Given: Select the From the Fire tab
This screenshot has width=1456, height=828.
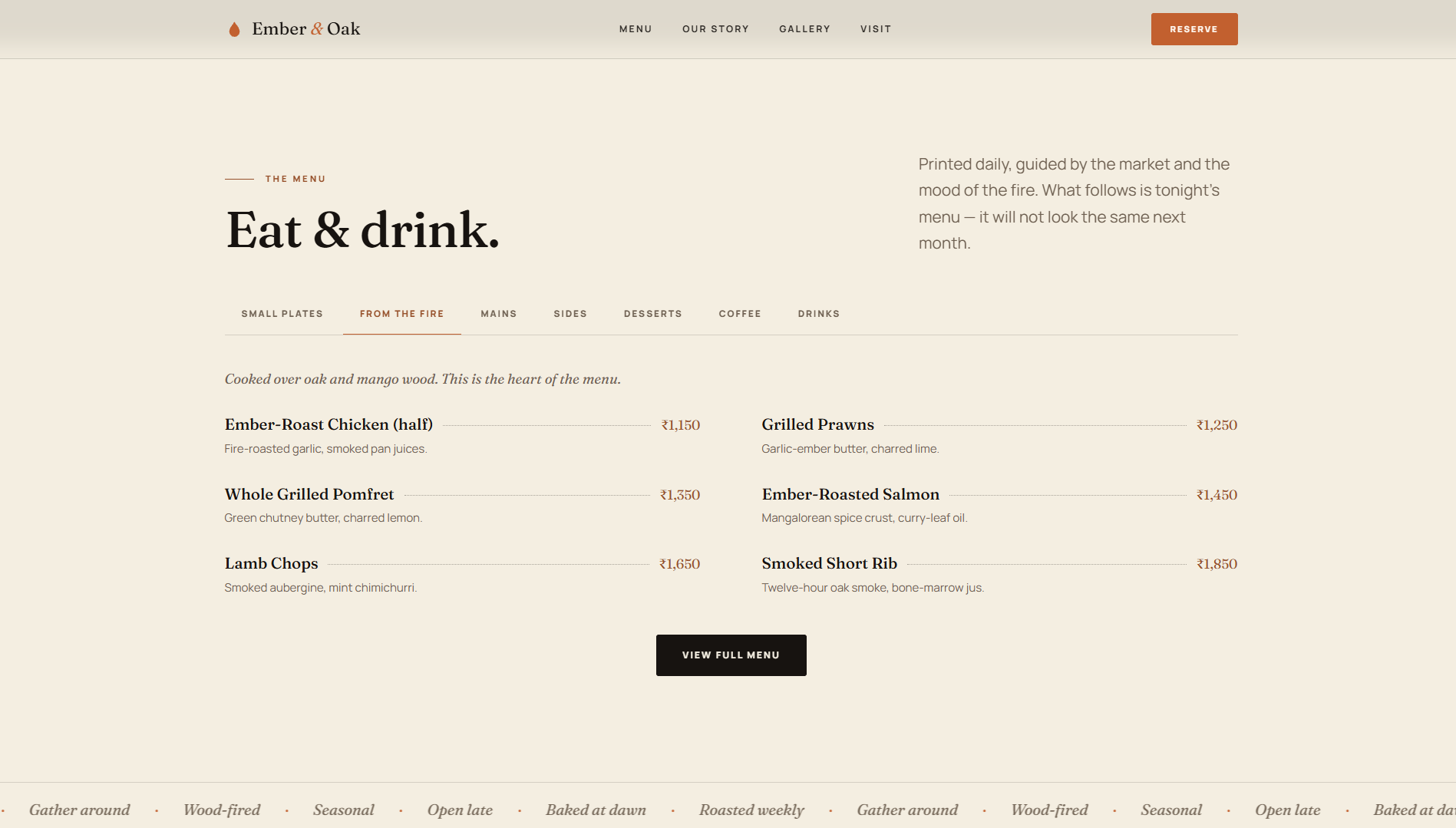Looking at the screenshot, I should pos(402,314).
